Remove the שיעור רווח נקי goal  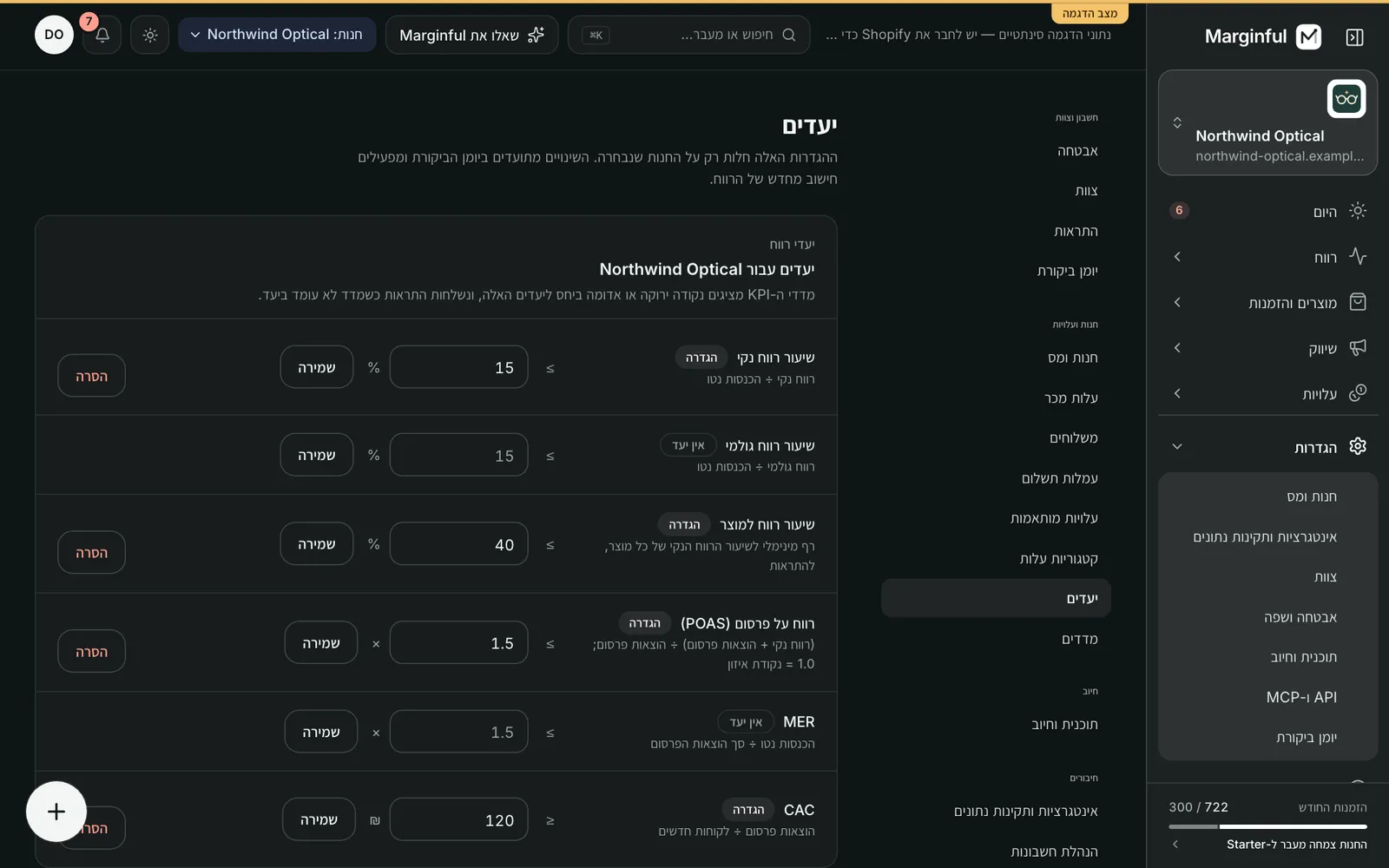(x=91, y=376)
